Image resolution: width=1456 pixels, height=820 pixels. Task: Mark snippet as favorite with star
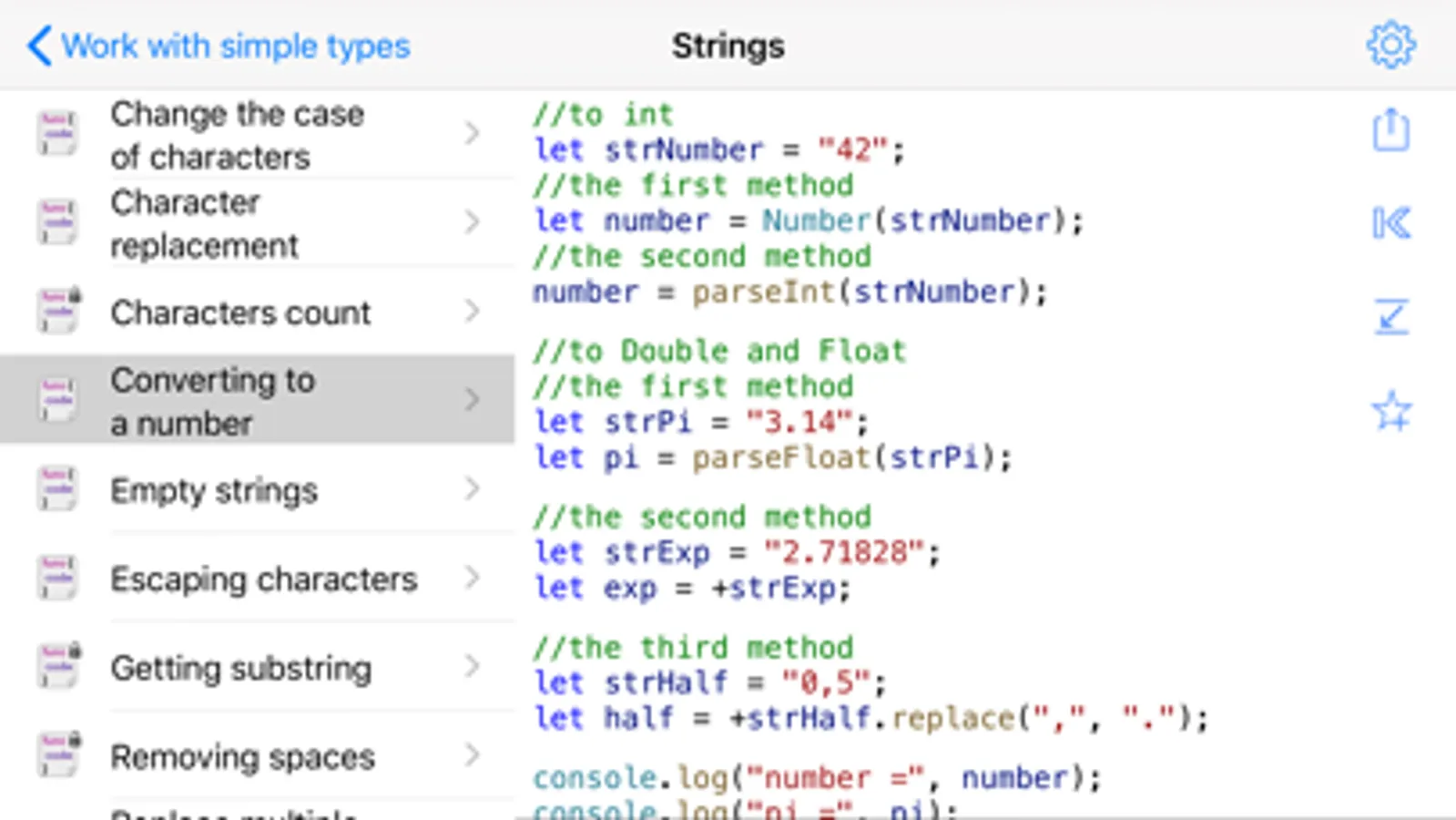(x=1390, y=411)
